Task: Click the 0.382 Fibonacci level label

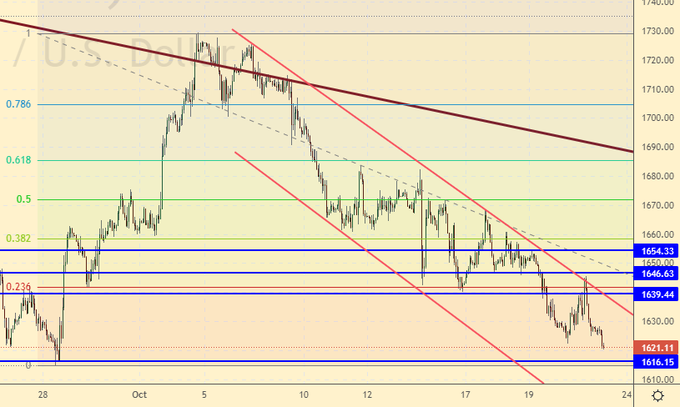Action: 18,238
